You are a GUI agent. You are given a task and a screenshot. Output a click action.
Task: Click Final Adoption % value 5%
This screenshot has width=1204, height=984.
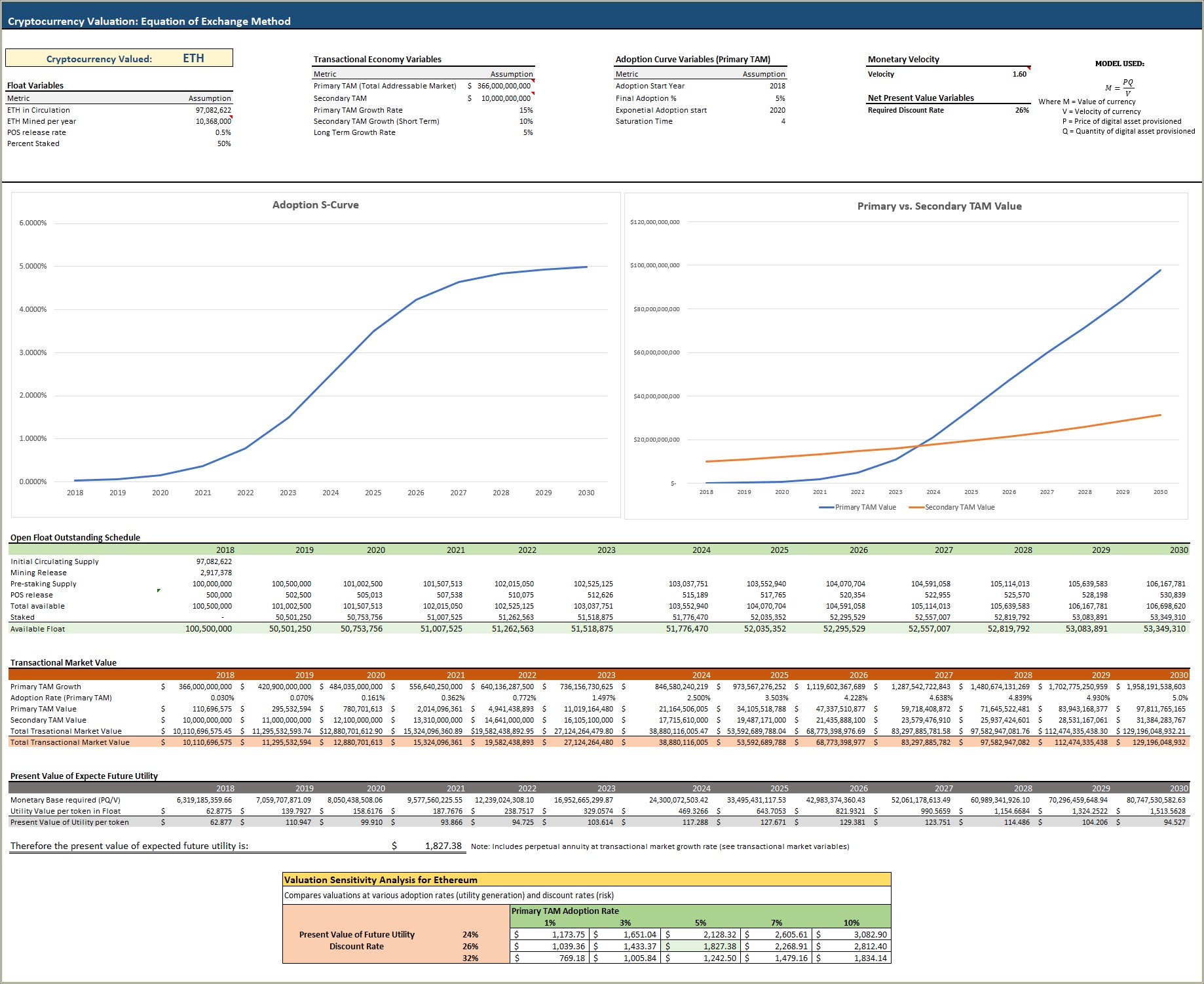click(780, 98)
